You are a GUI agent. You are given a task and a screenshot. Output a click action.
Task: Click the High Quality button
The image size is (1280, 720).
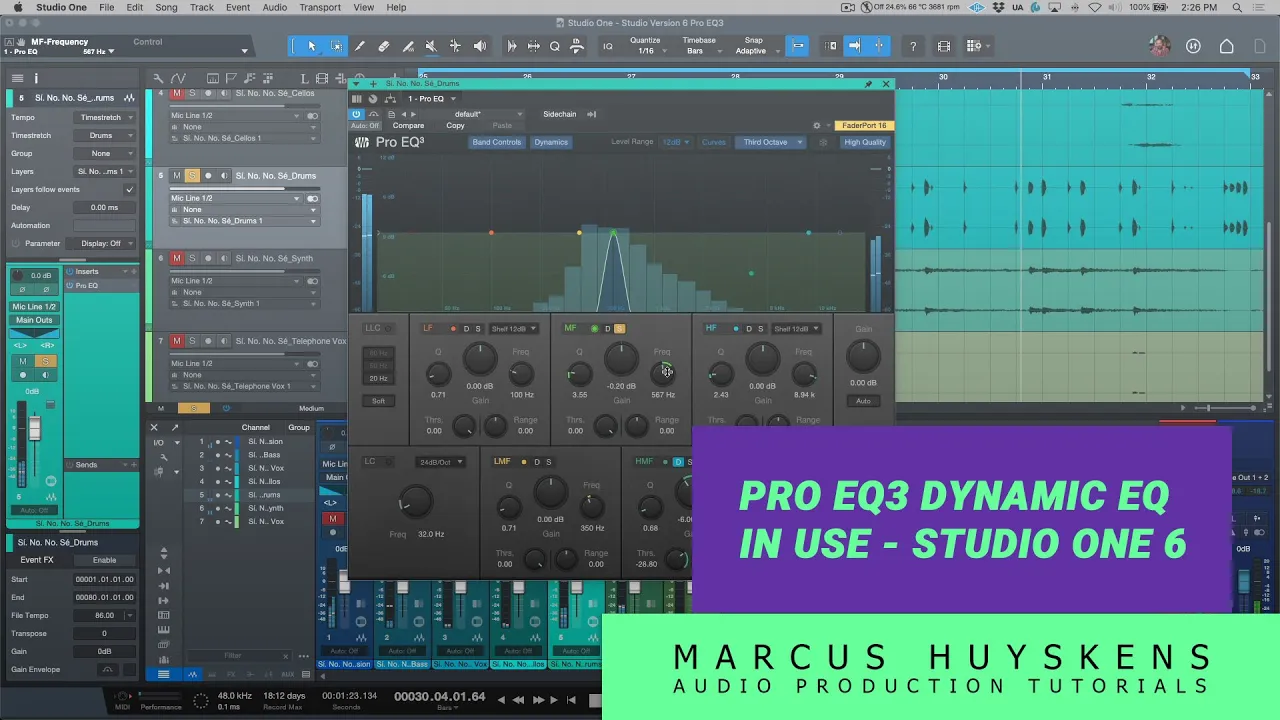(x=865, y=142)
